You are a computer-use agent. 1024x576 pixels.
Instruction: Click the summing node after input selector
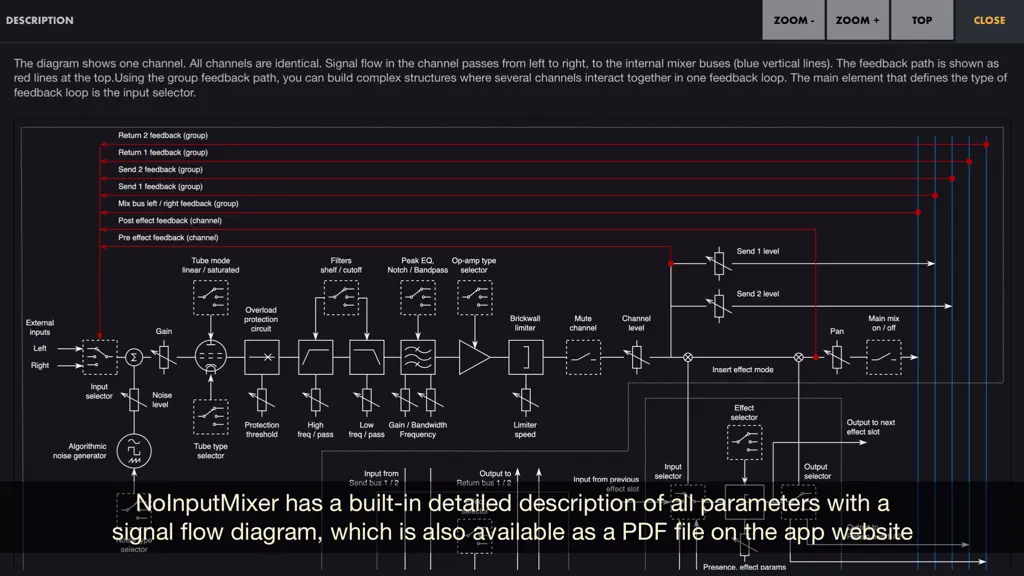134,357
